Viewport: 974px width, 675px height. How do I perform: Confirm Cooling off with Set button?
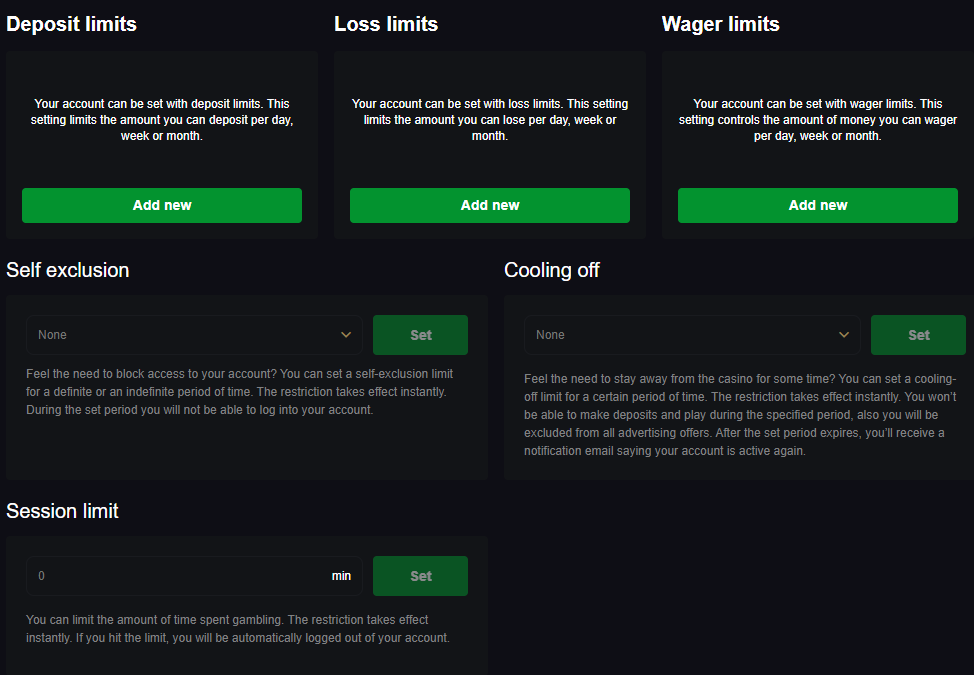coord(918,335)
